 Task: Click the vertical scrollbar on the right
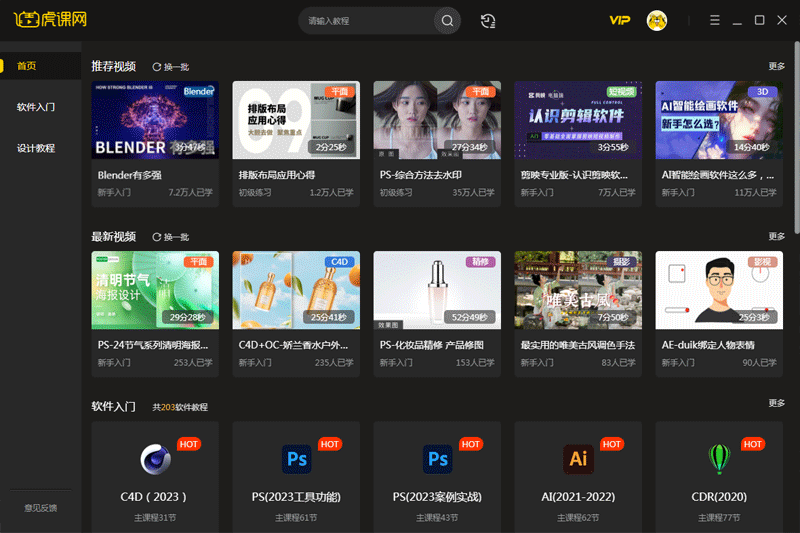tap(796, 138)
